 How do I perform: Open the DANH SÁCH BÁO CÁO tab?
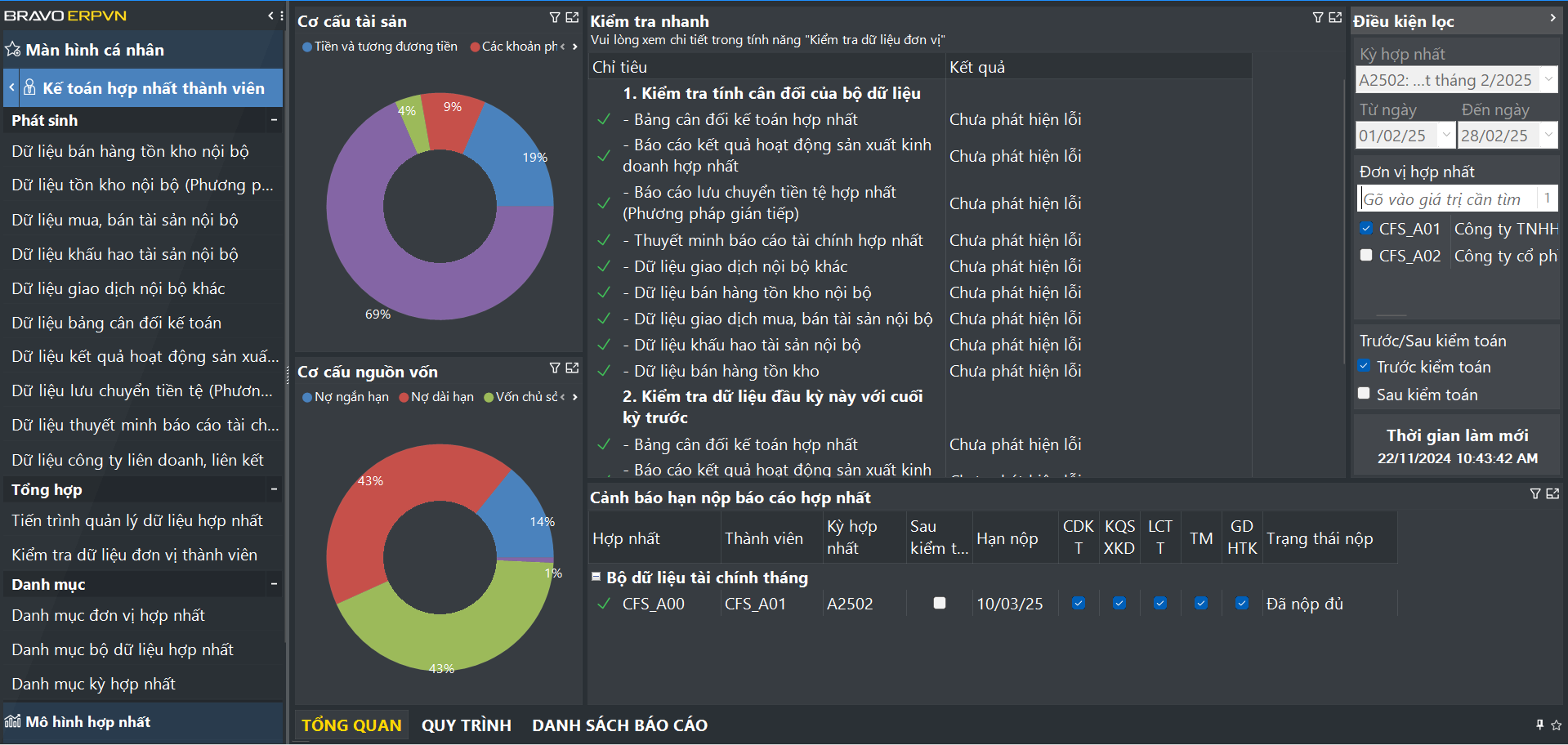tap(619, 725)
